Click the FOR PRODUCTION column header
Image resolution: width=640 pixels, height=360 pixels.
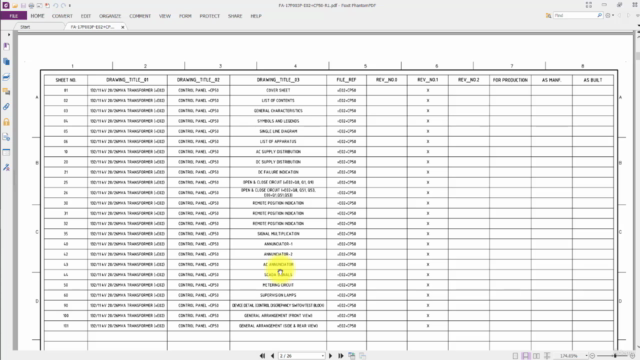(x=510, y=80)
